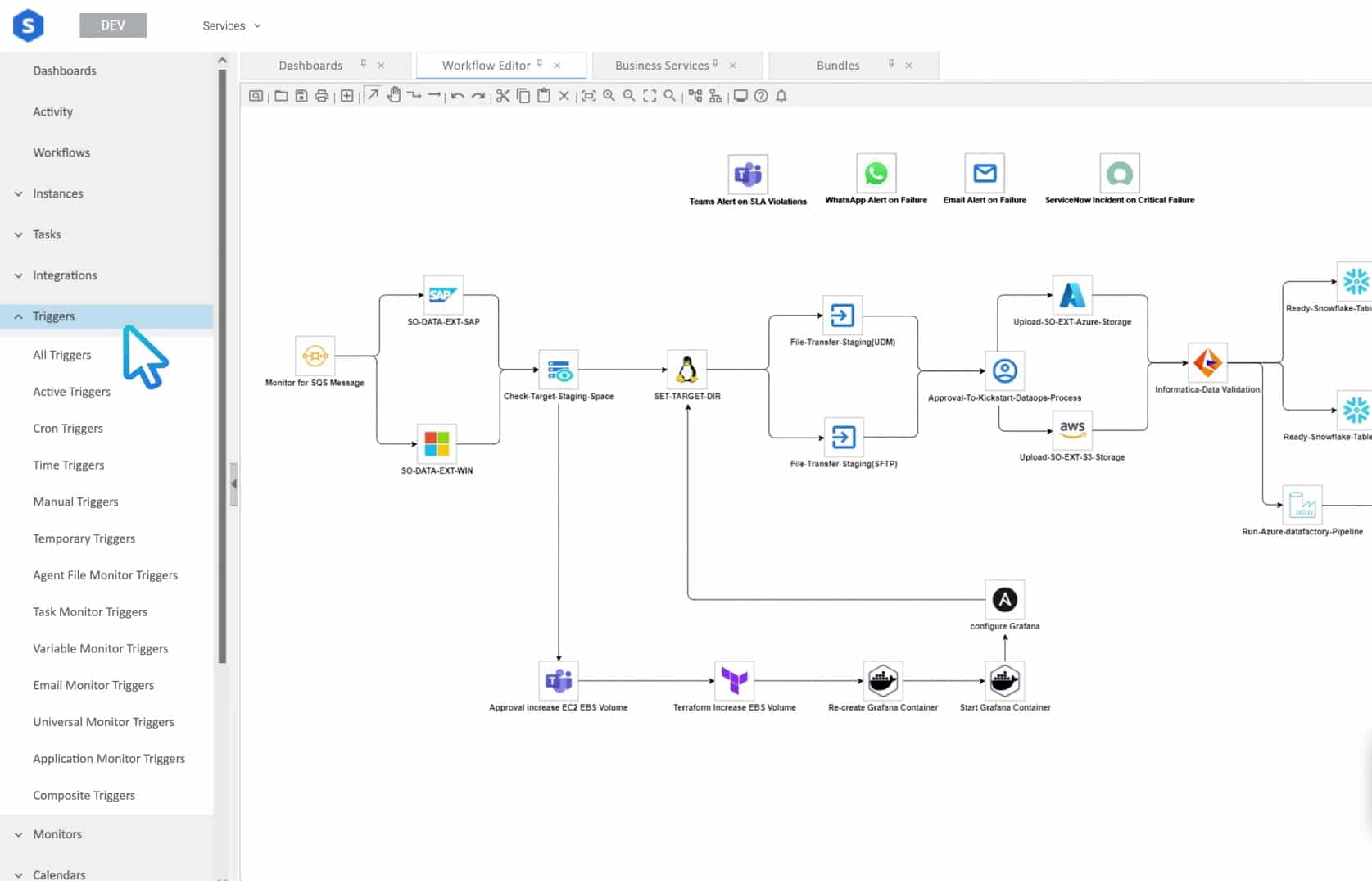The image size is (1372, 881).
Task: Expand the Tasks section
Action: tap(18, 234)
